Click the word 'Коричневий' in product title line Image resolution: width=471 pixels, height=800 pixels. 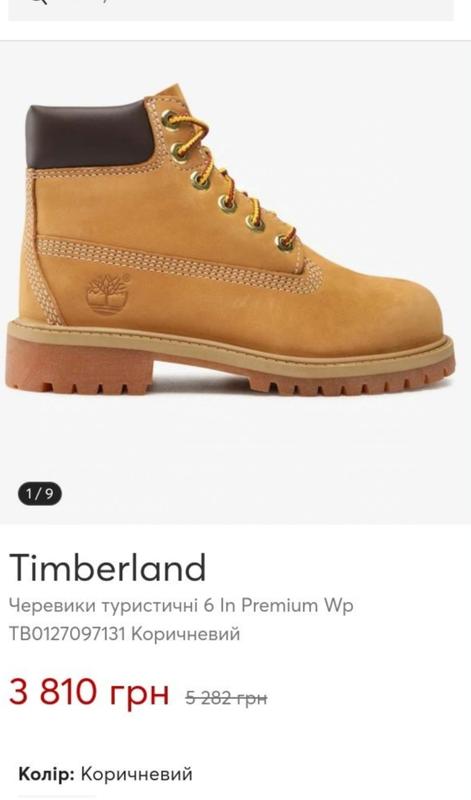pyautogui.click(x=186, y=634)
